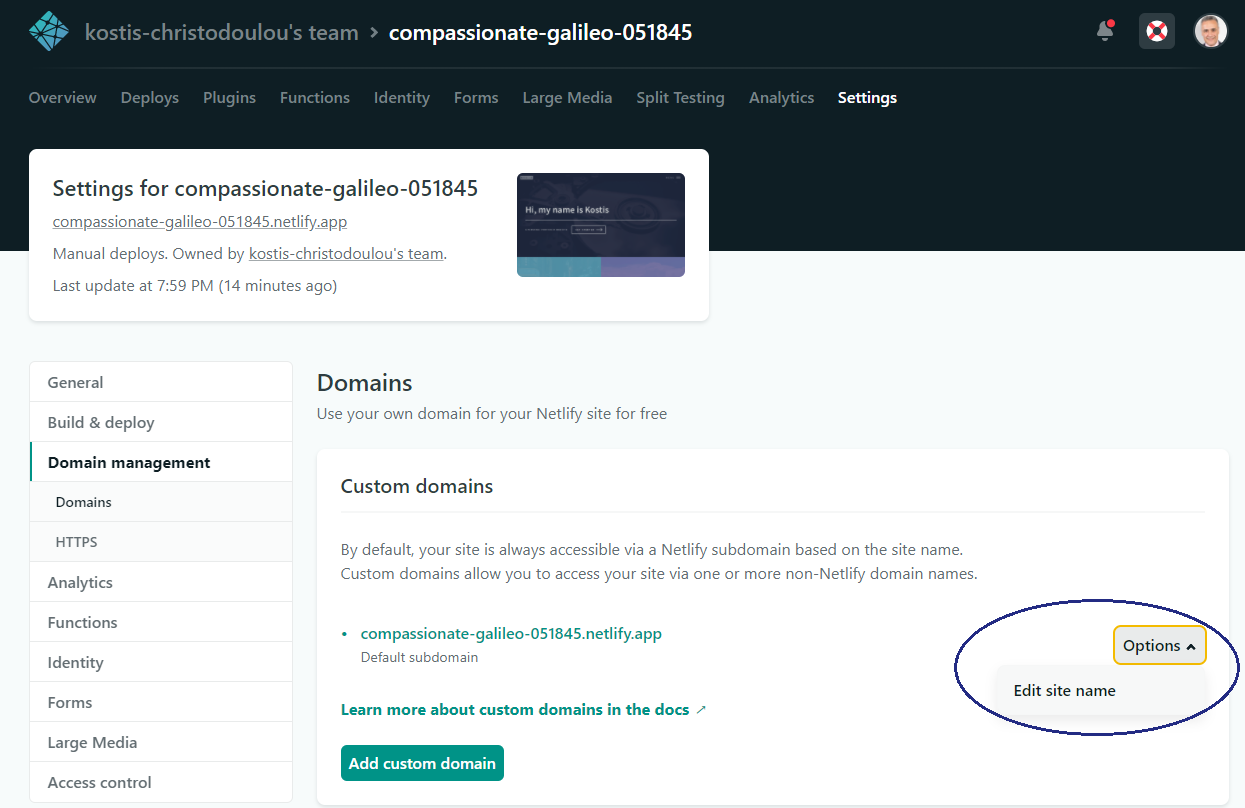Collapse the Domain management sidebar section
Viewport: 1245px width, 808px height.
pos(129,463)
